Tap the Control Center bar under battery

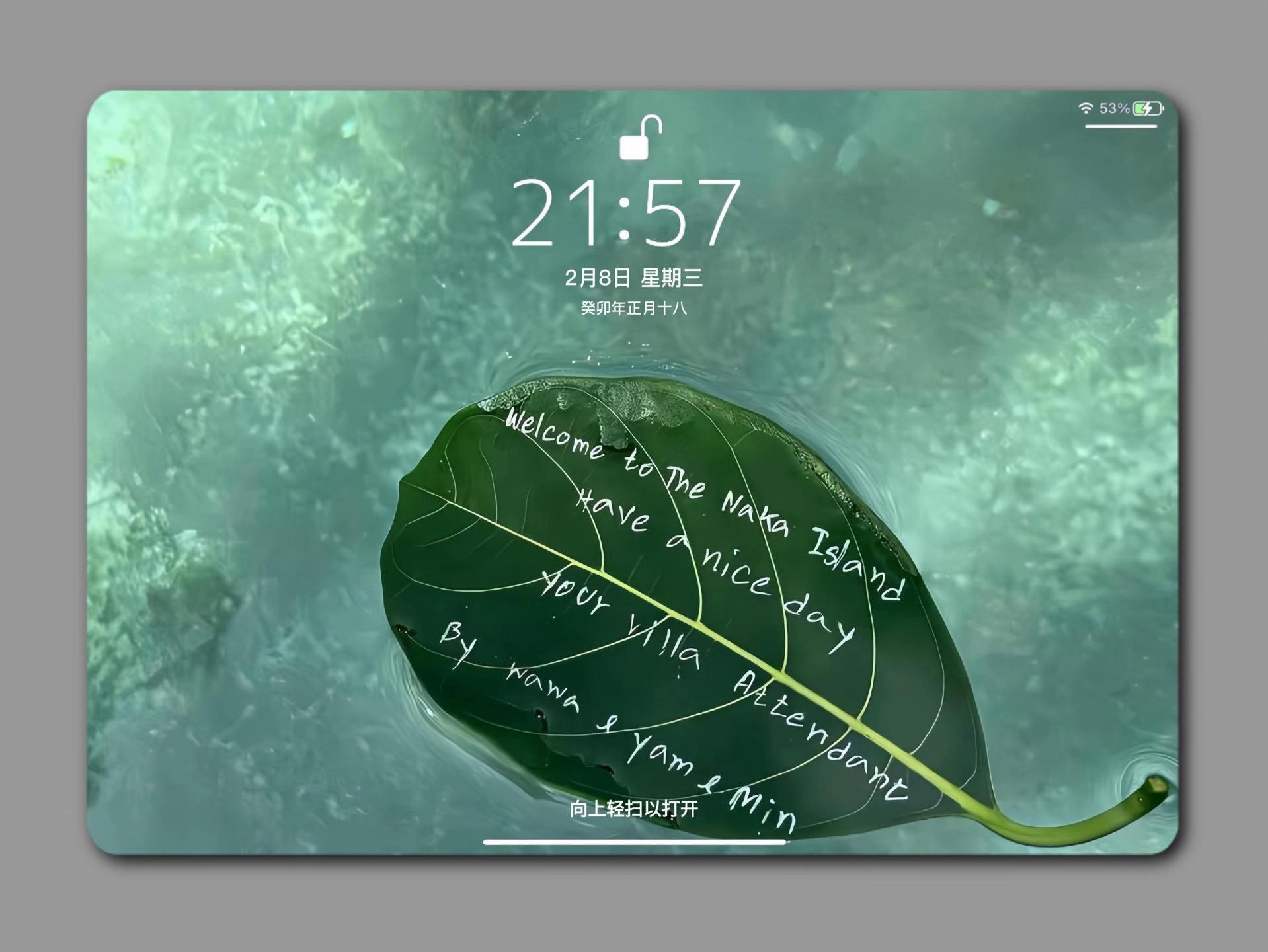1121,126
